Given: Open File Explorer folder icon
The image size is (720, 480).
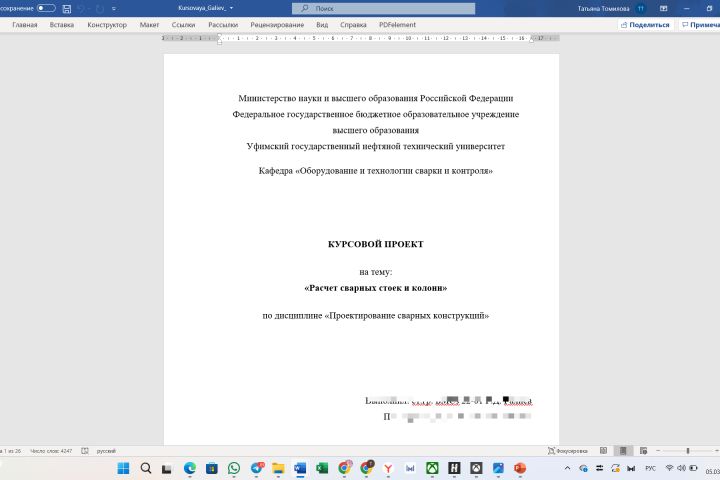Looking at the screenshot, I should tap(278, 468).
